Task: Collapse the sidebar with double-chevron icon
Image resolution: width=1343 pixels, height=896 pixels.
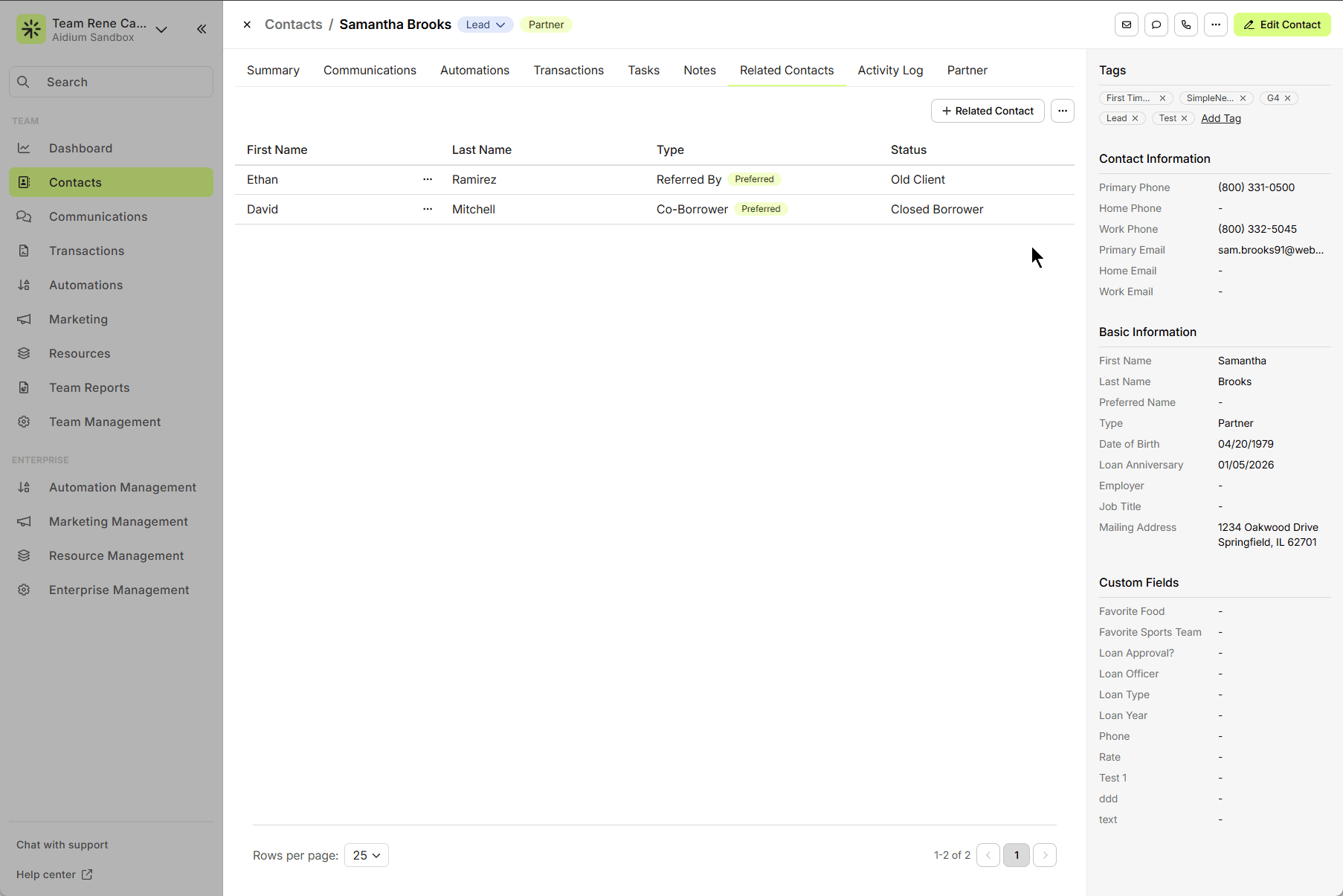Action: pyautogui.click(x=202, y=29)
